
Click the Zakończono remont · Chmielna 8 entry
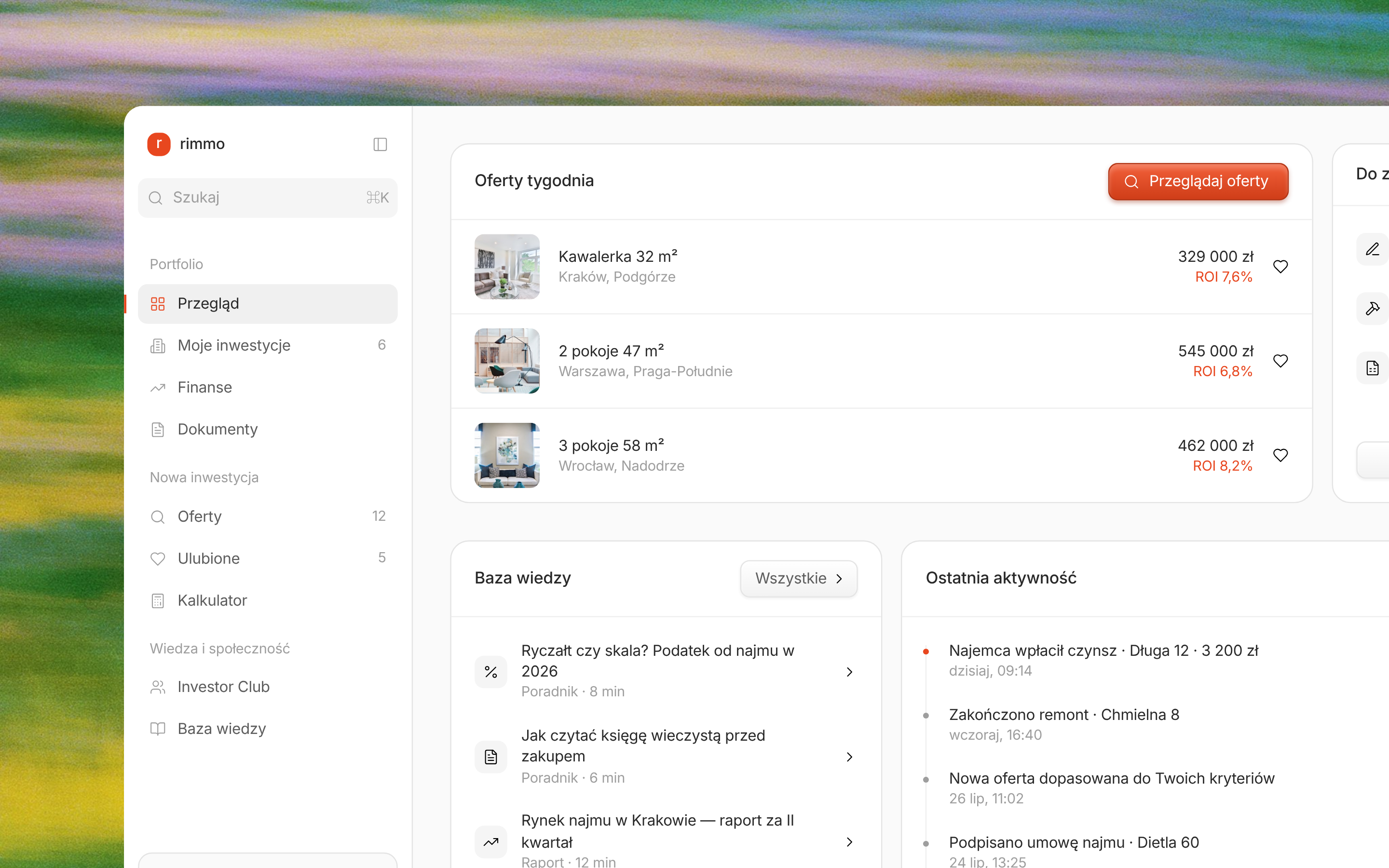click(1064, 724)
